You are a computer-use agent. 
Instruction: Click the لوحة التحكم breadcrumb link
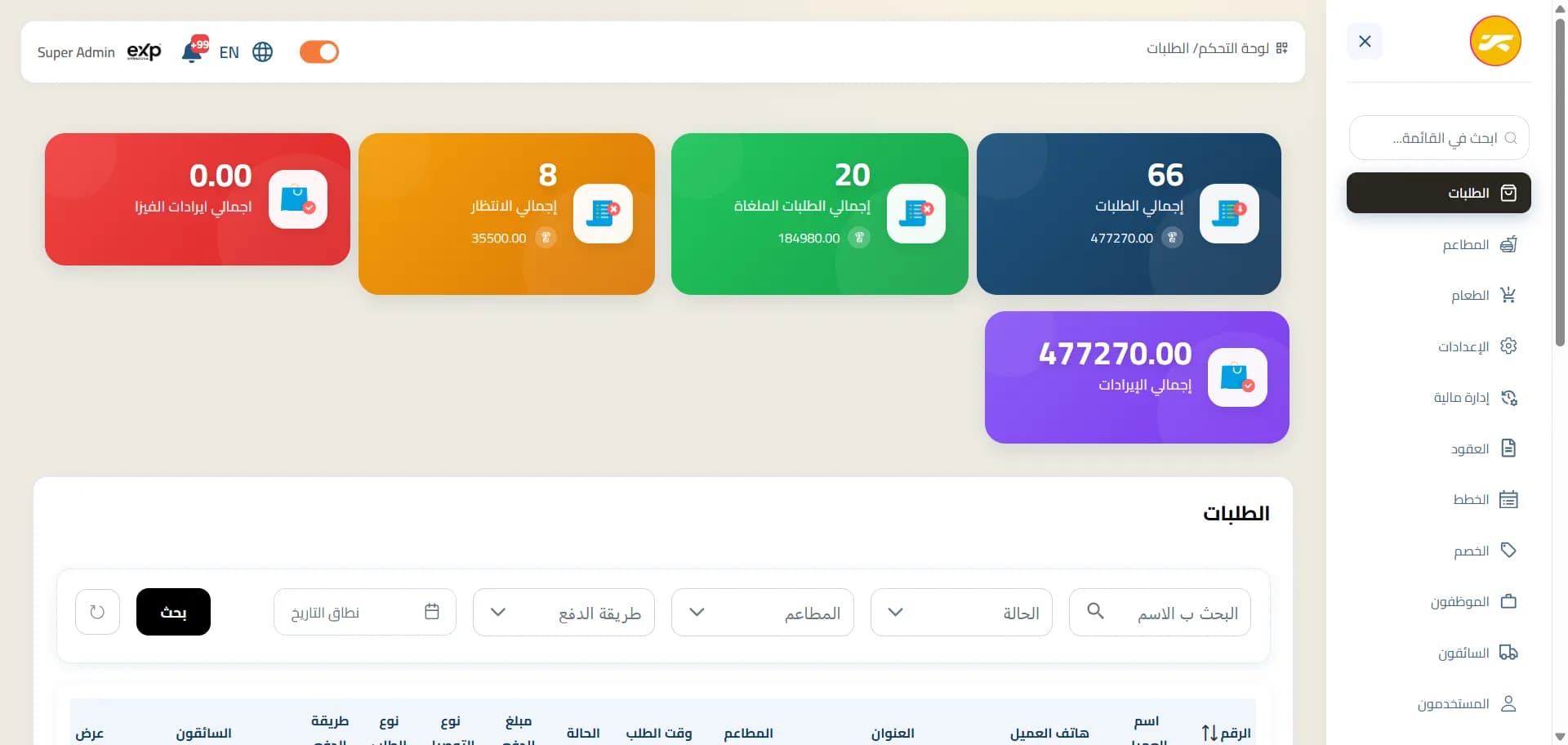coord(1234,48)
